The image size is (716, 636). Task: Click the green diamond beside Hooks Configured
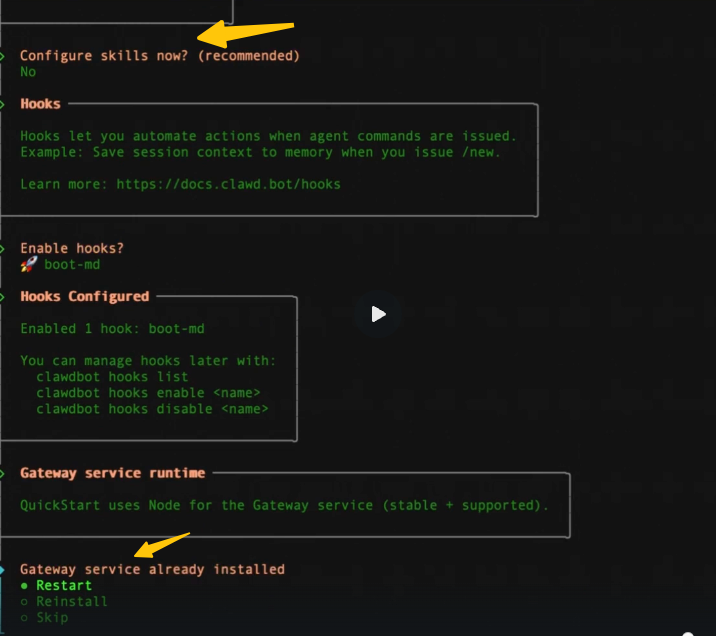point(3,296)
